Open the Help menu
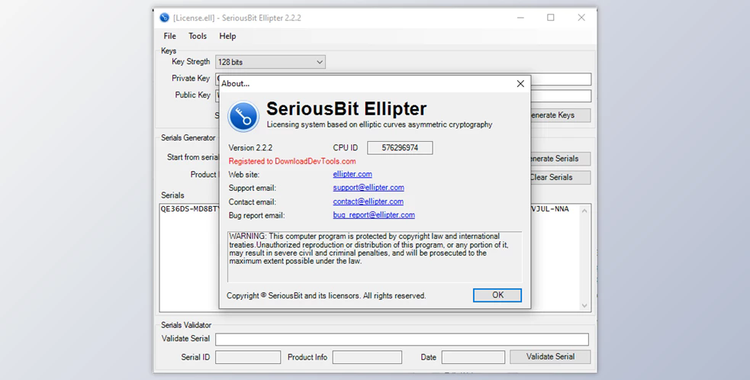This screenshot has width=750, height=380. tap(228, 36)
